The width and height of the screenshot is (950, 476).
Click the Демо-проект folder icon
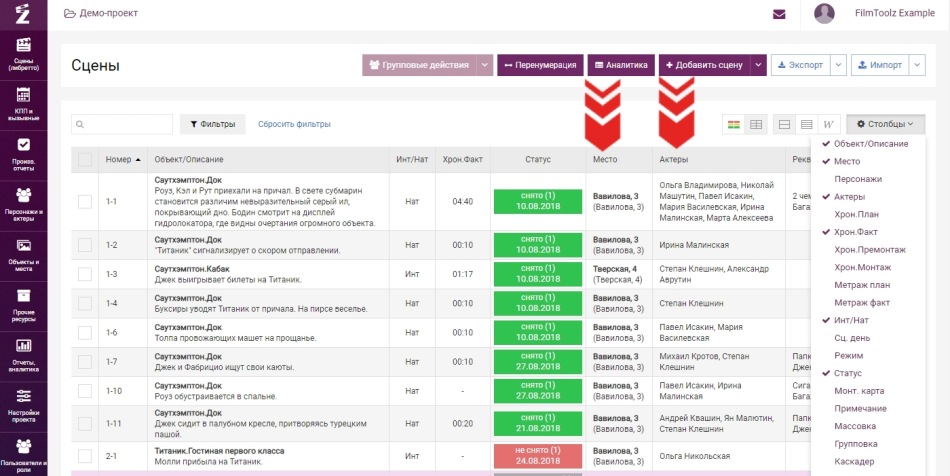point(70,13)
